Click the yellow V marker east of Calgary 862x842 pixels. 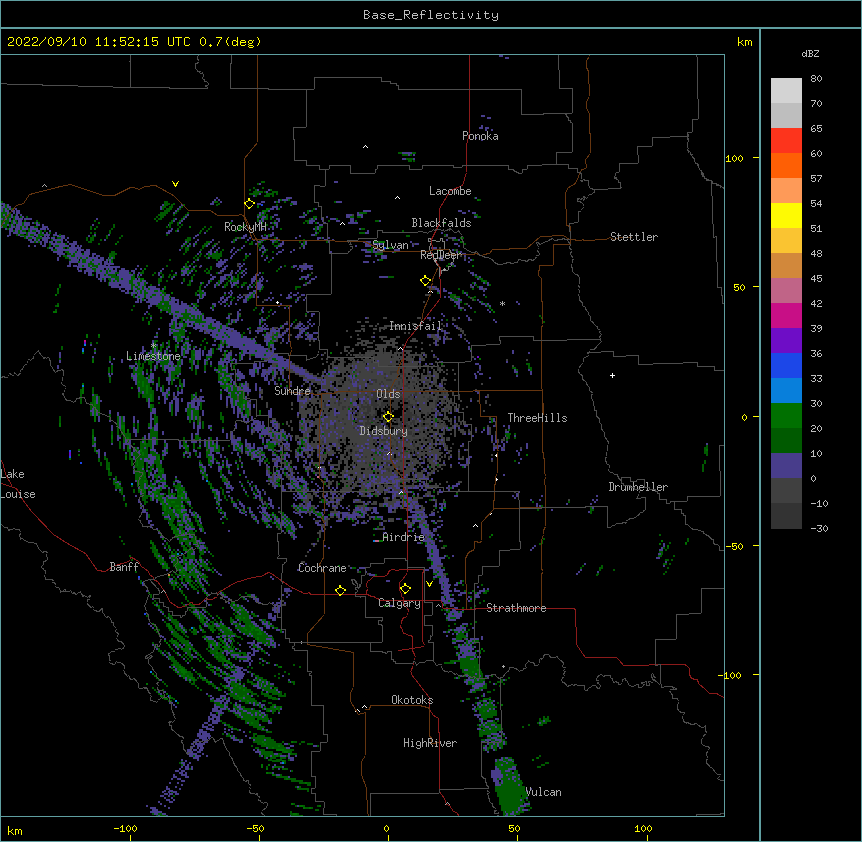[x=429, y=584]
